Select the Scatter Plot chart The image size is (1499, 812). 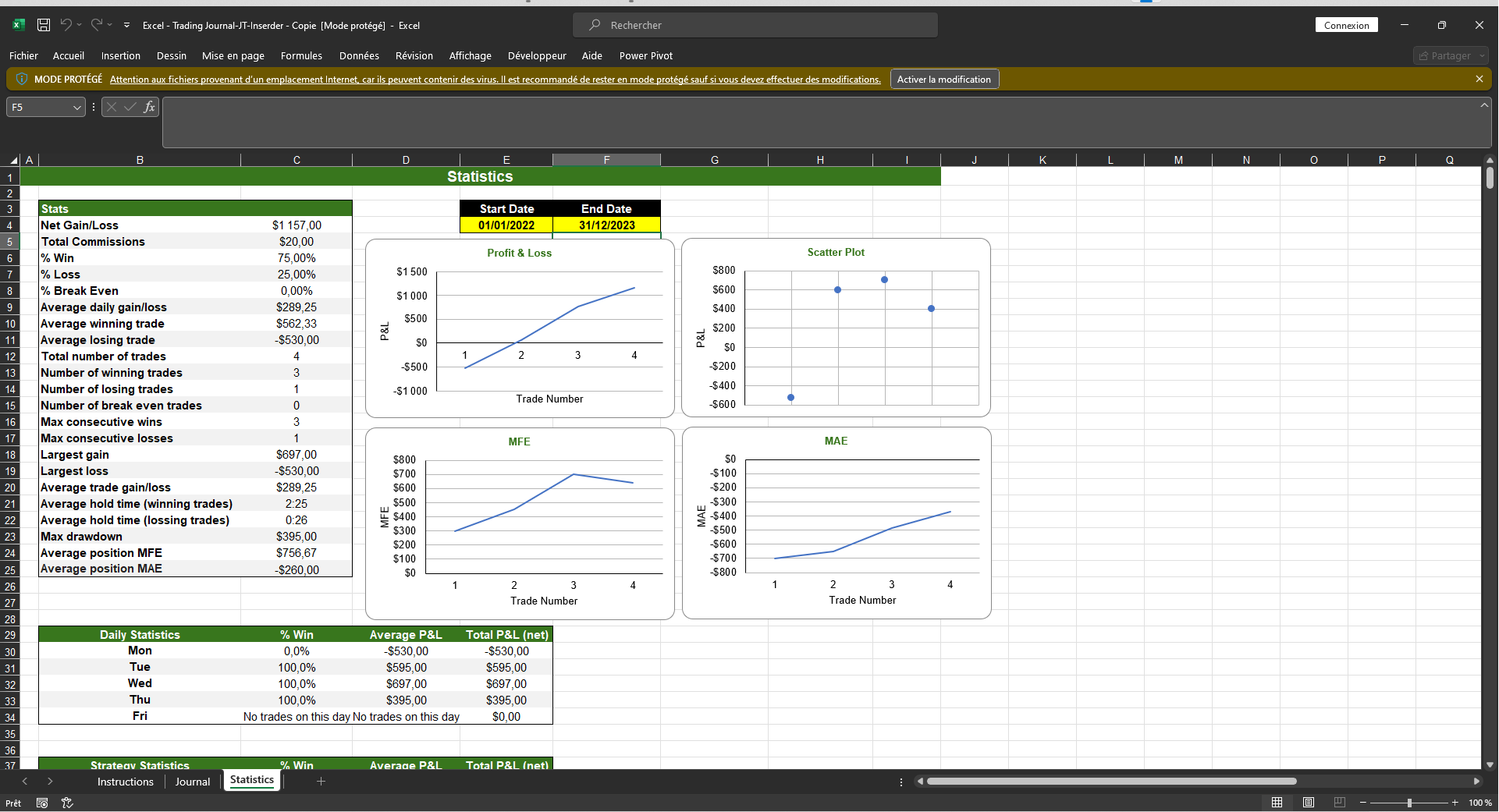[836, 328]
